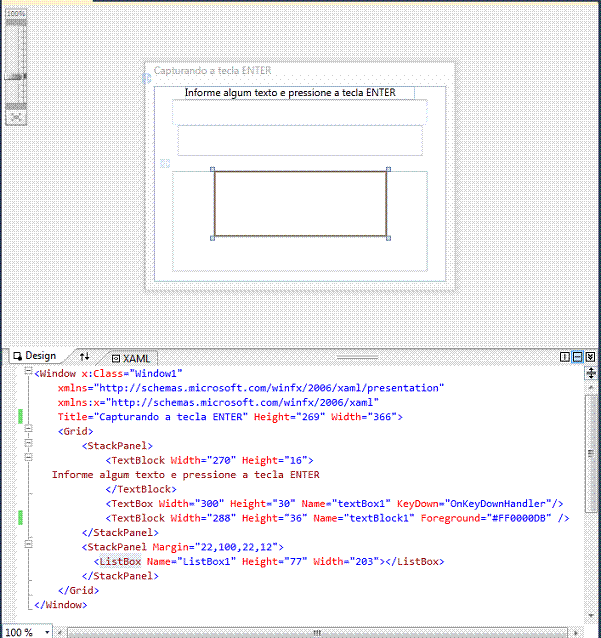
Task: Open the 100 % zoom dropdown
Action: 47,632
